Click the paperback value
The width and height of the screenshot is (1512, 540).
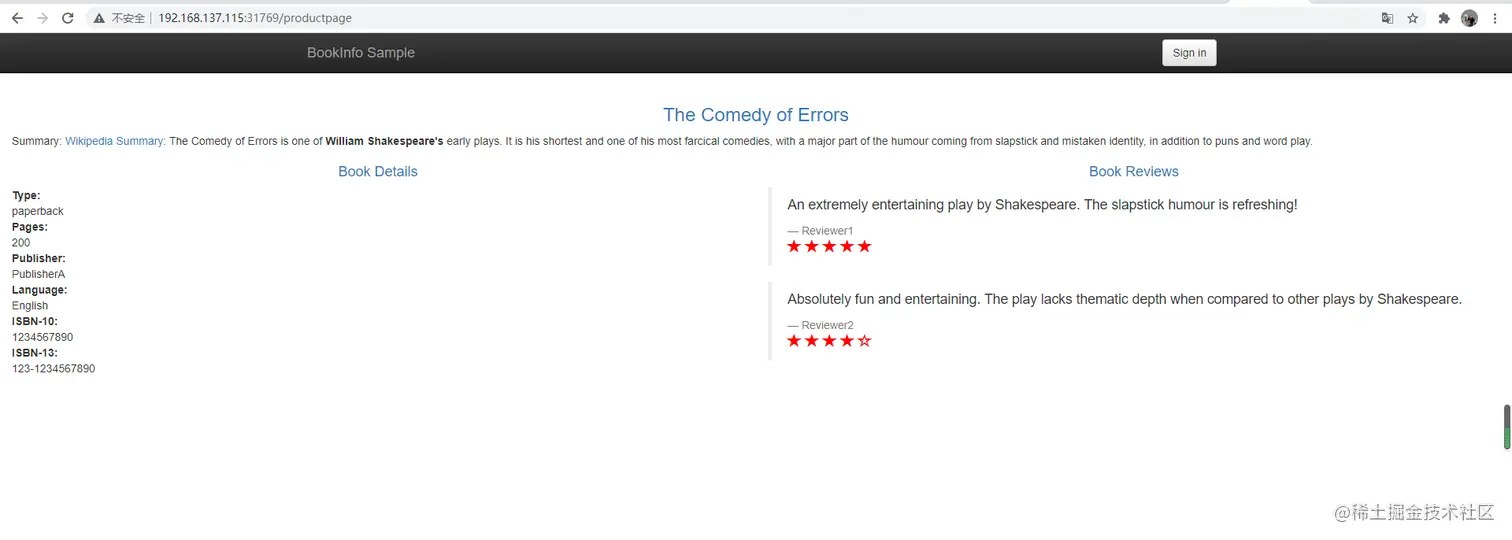click(x=38, y=211)
